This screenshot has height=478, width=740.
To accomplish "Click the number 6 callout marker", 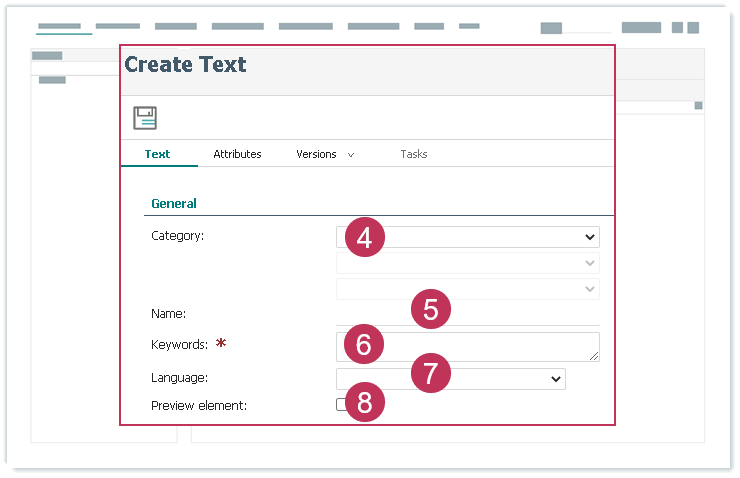I will point(364,344).
